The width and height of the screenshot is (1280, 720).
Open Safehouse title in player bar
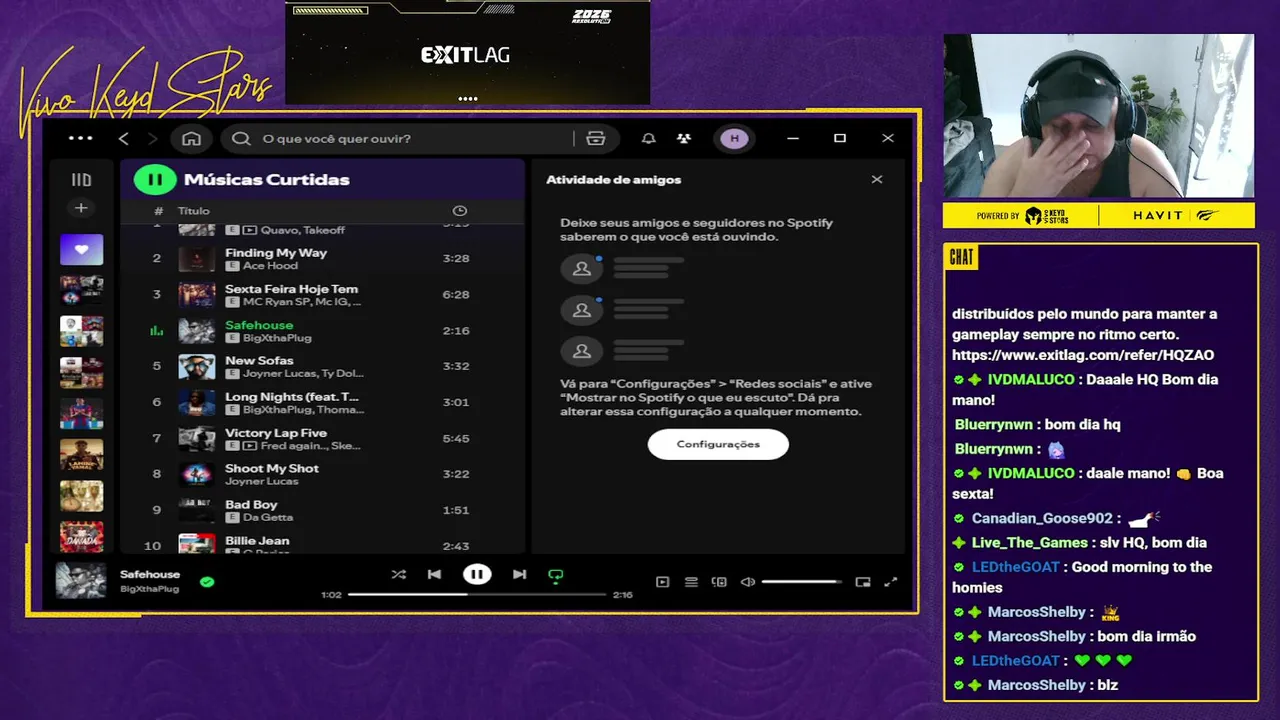point(150,574)
